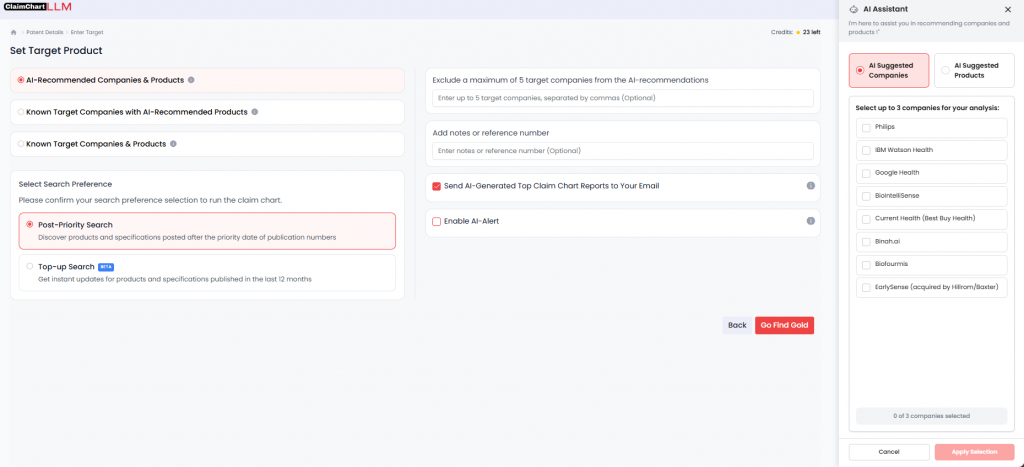
Task: Click the exclude target companies input field
Action: pos(622,98)
